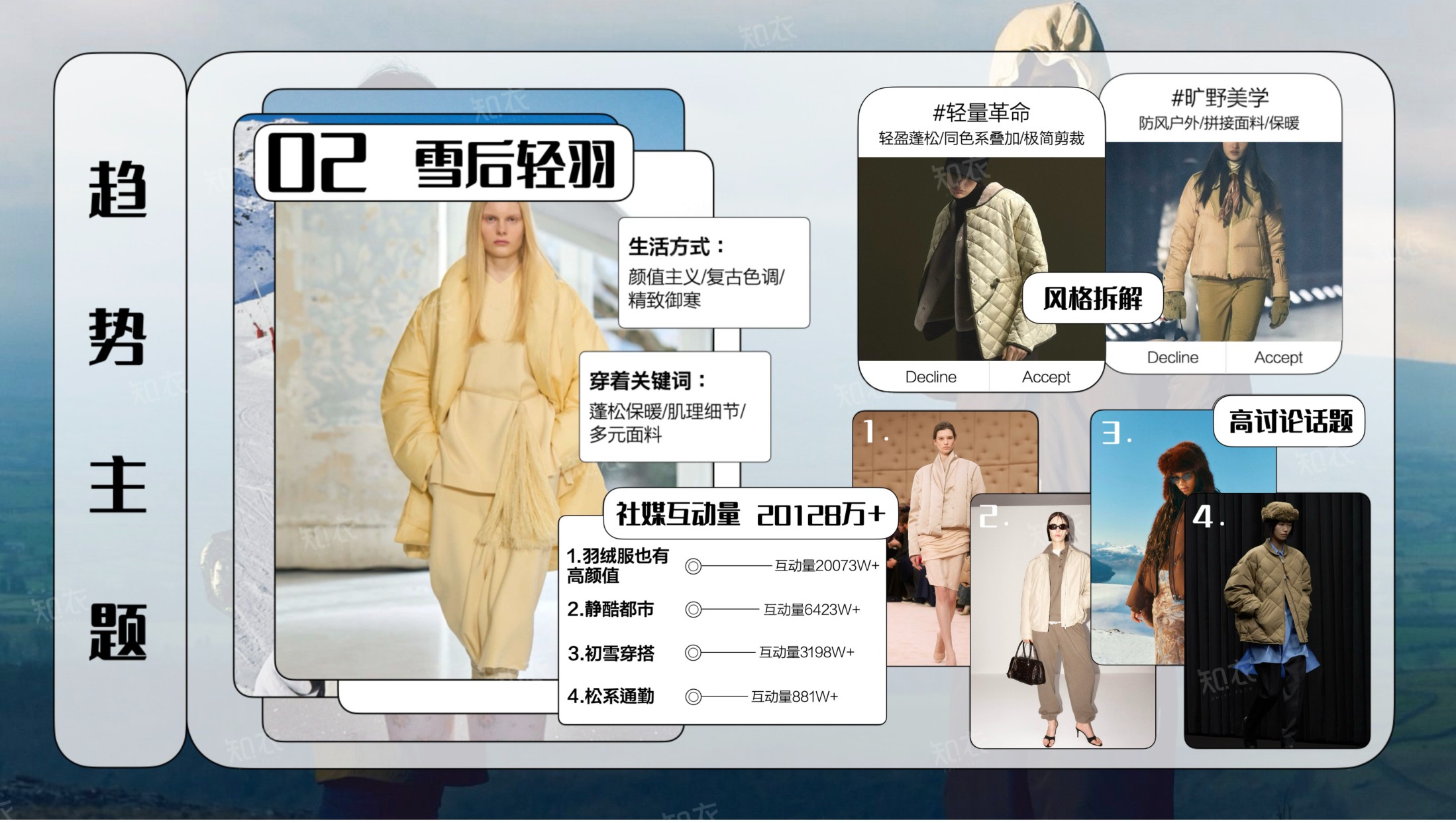Click Decline under the #轻量革命 card
This screenshot has height=823, width=1456.
click(931, 377)
